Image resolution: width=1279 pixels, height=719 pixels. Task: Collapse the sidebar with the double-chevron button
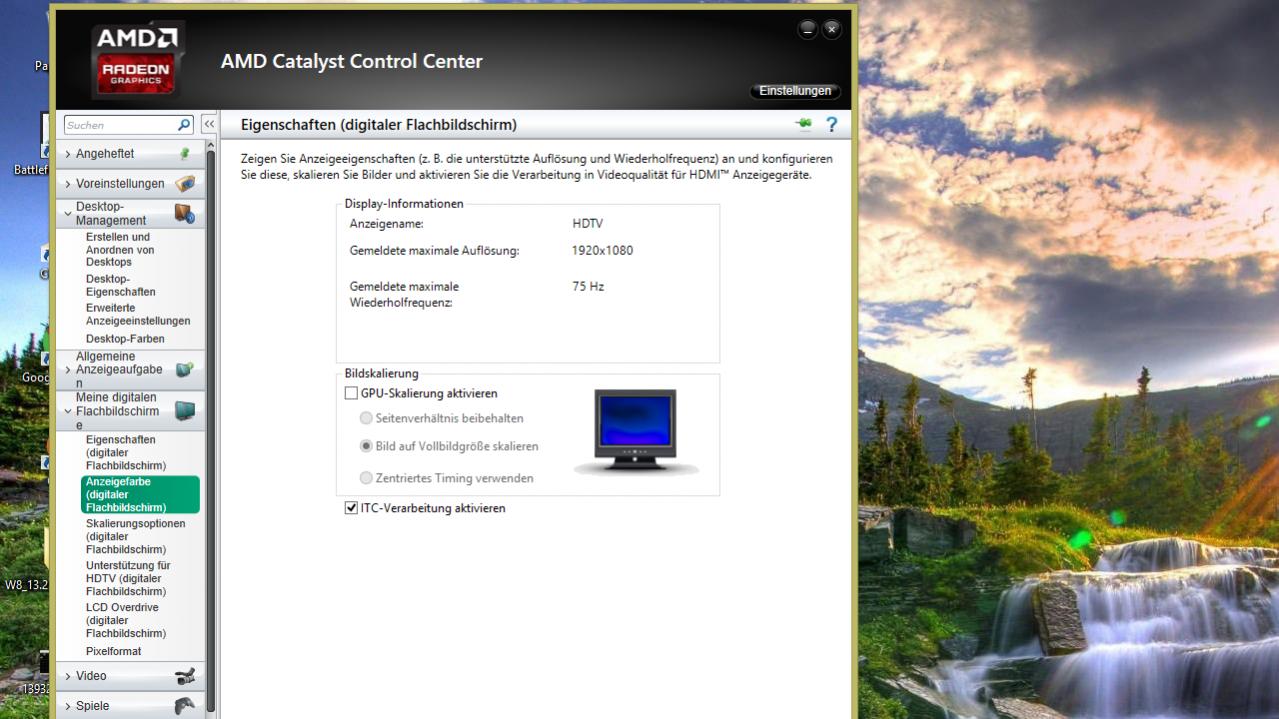click(209, 125)
